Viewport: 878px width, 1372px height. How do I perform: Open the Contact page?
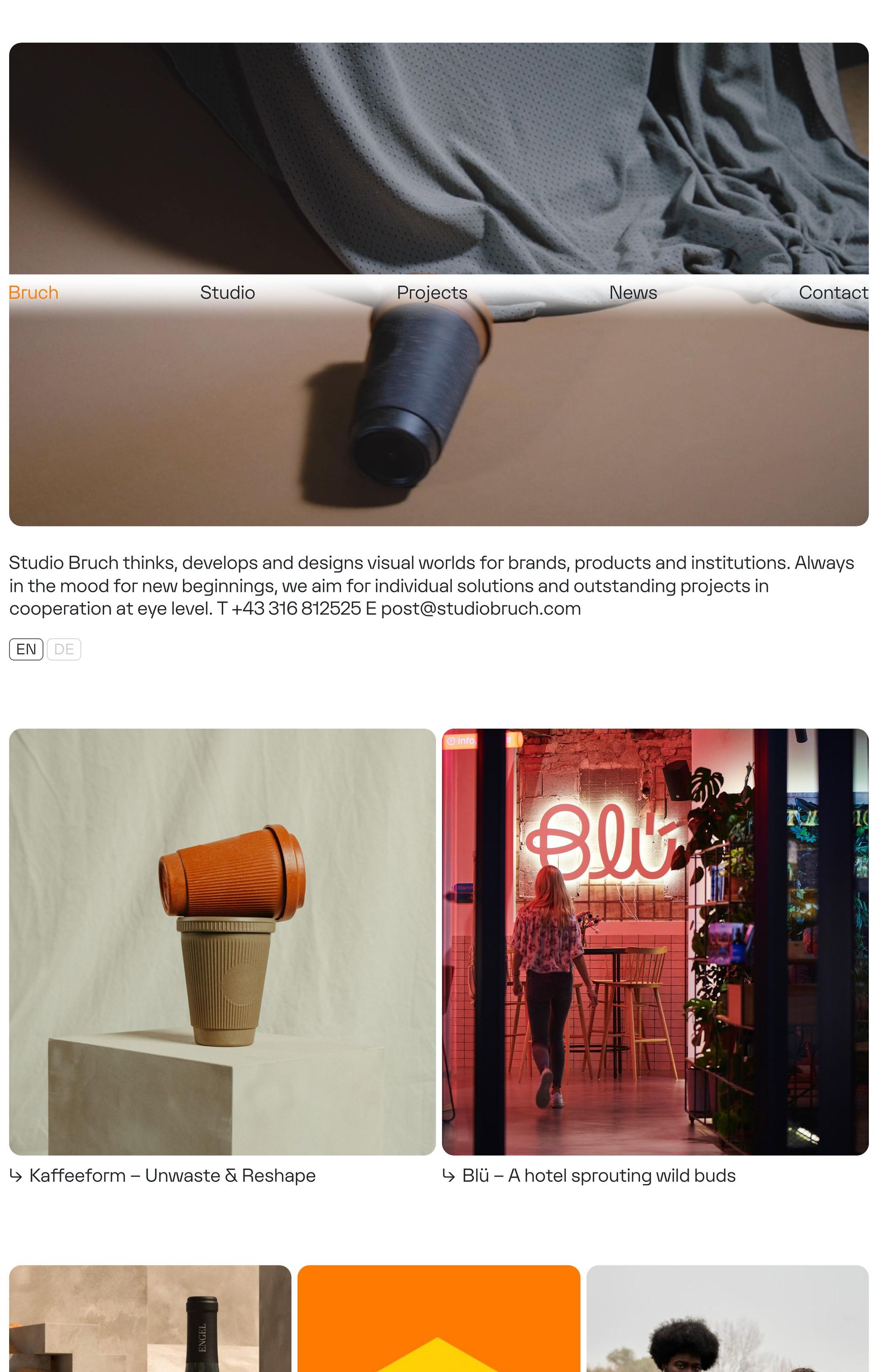[x=834, y=292]
